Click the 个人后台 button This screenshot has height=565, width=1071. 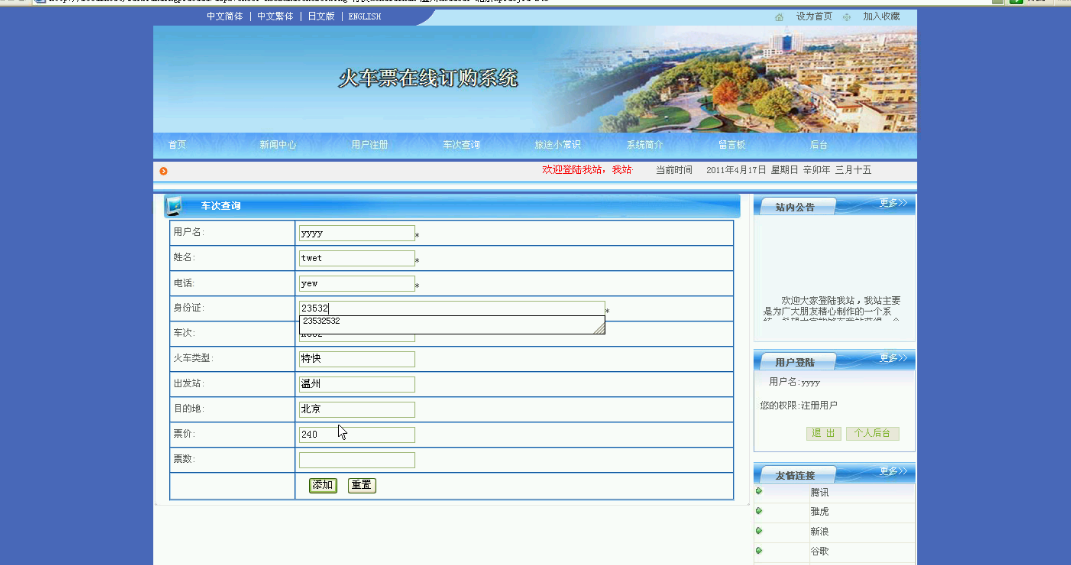click(872, 433)
